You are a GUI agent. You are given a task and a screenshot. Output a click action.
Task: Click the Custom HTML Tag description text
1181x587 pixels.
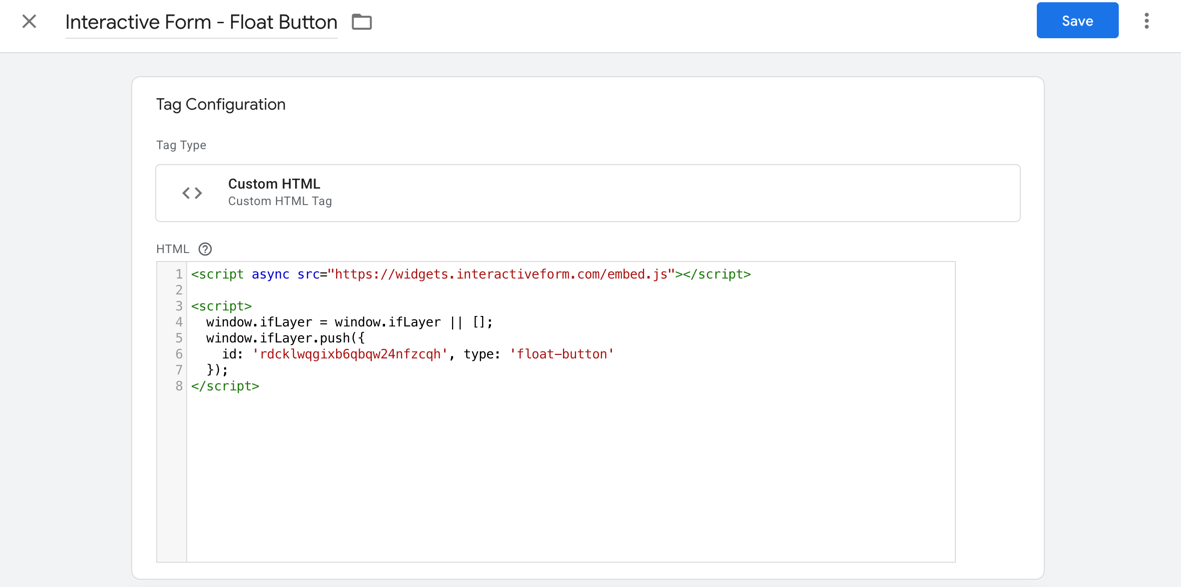[280, 200]
